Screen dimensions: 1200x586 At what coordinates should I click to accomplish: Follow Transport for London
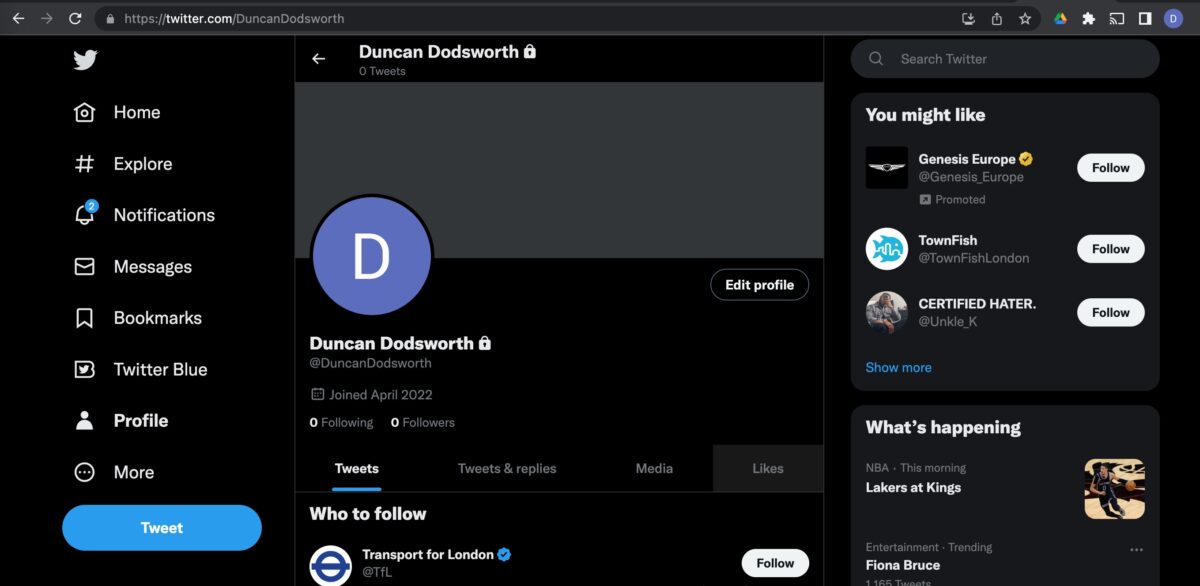tap(775, 563)
